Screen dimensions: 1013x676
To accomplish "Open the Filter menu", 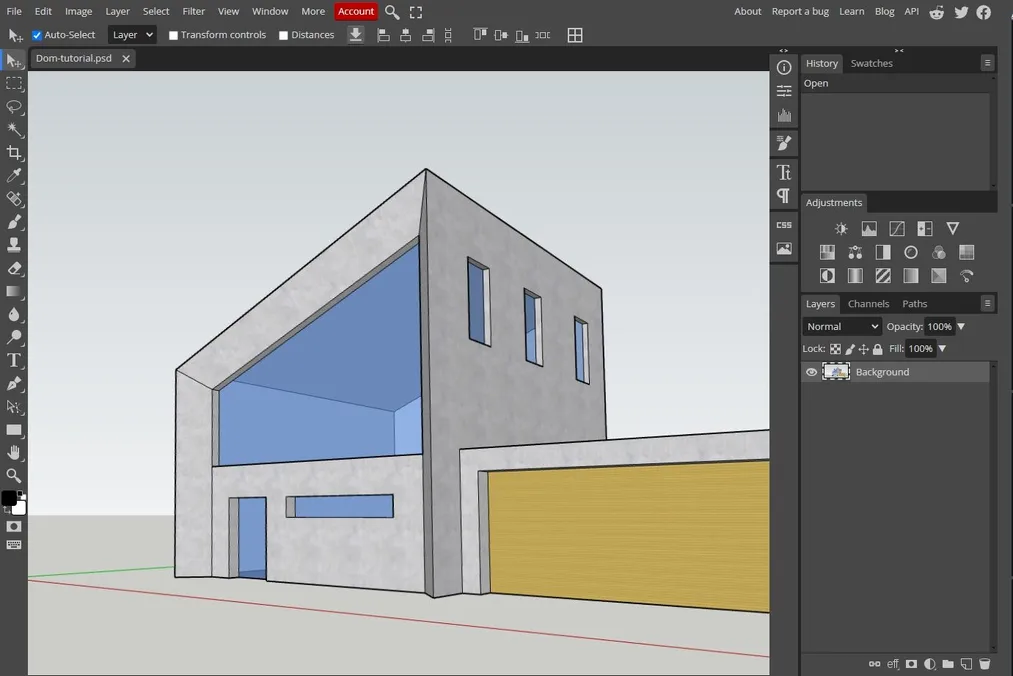I will click(193, 11).
